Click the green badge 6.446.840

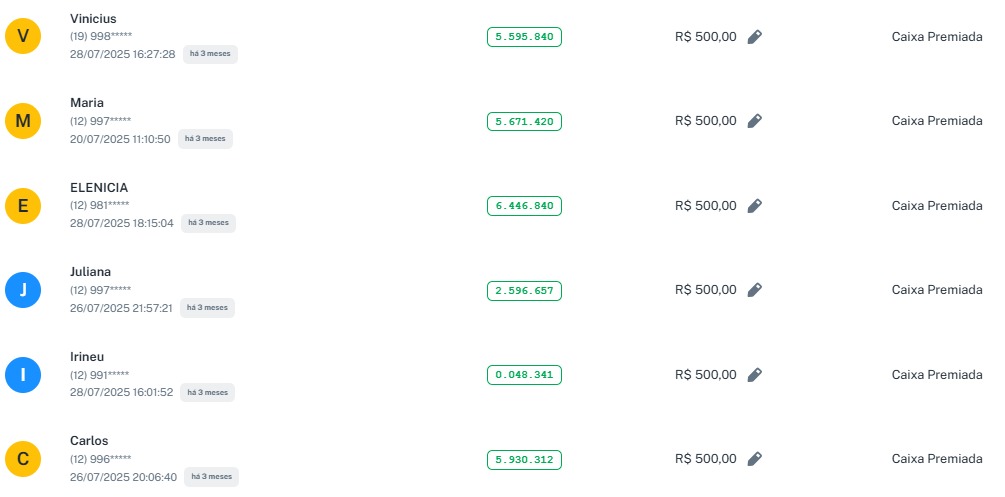point(524,206)
